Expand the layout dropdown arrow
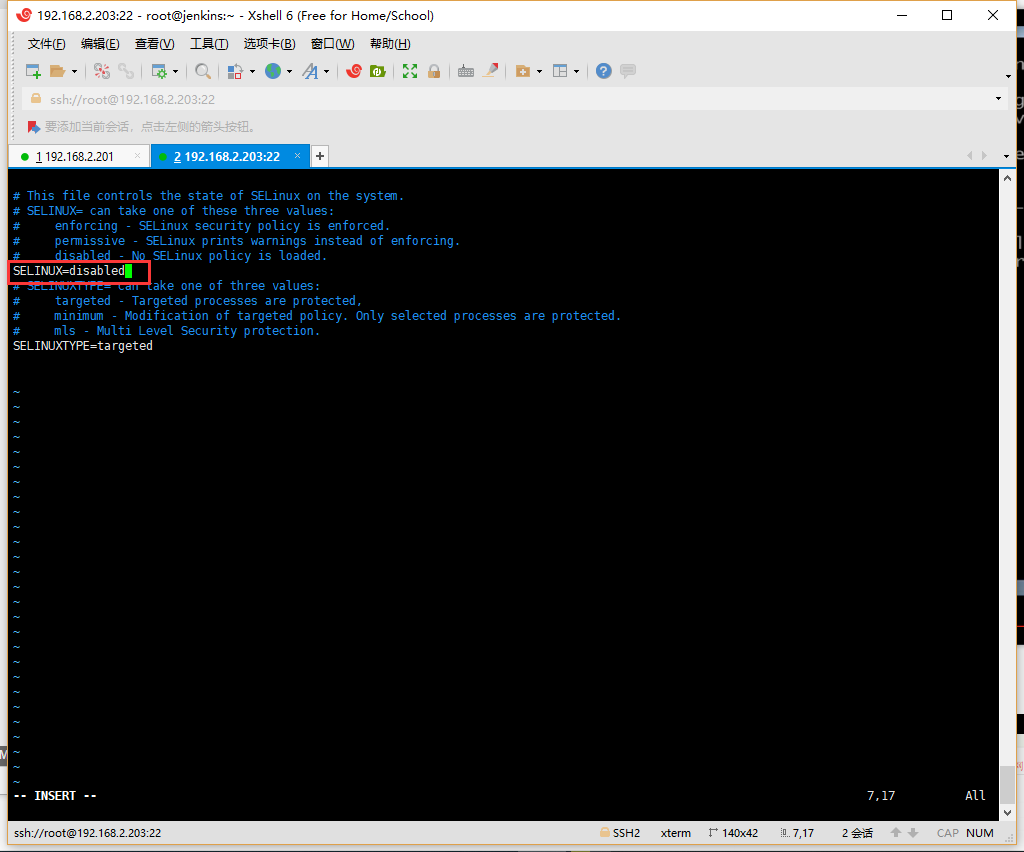Viewport: 1024px width, 852px height. [576, 71]
